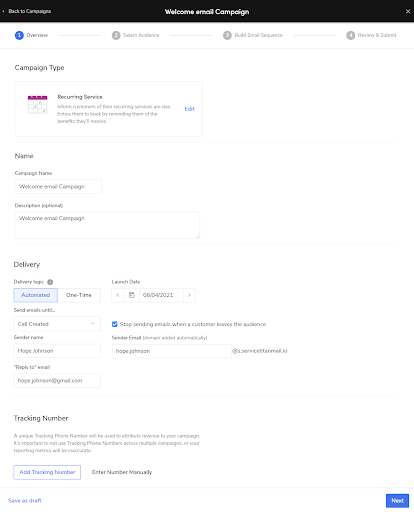The width and height of the screenshot is (414, 512).
Task: Select Automated delivery logic
Action: pyautogui.click(x=36, y=295)
